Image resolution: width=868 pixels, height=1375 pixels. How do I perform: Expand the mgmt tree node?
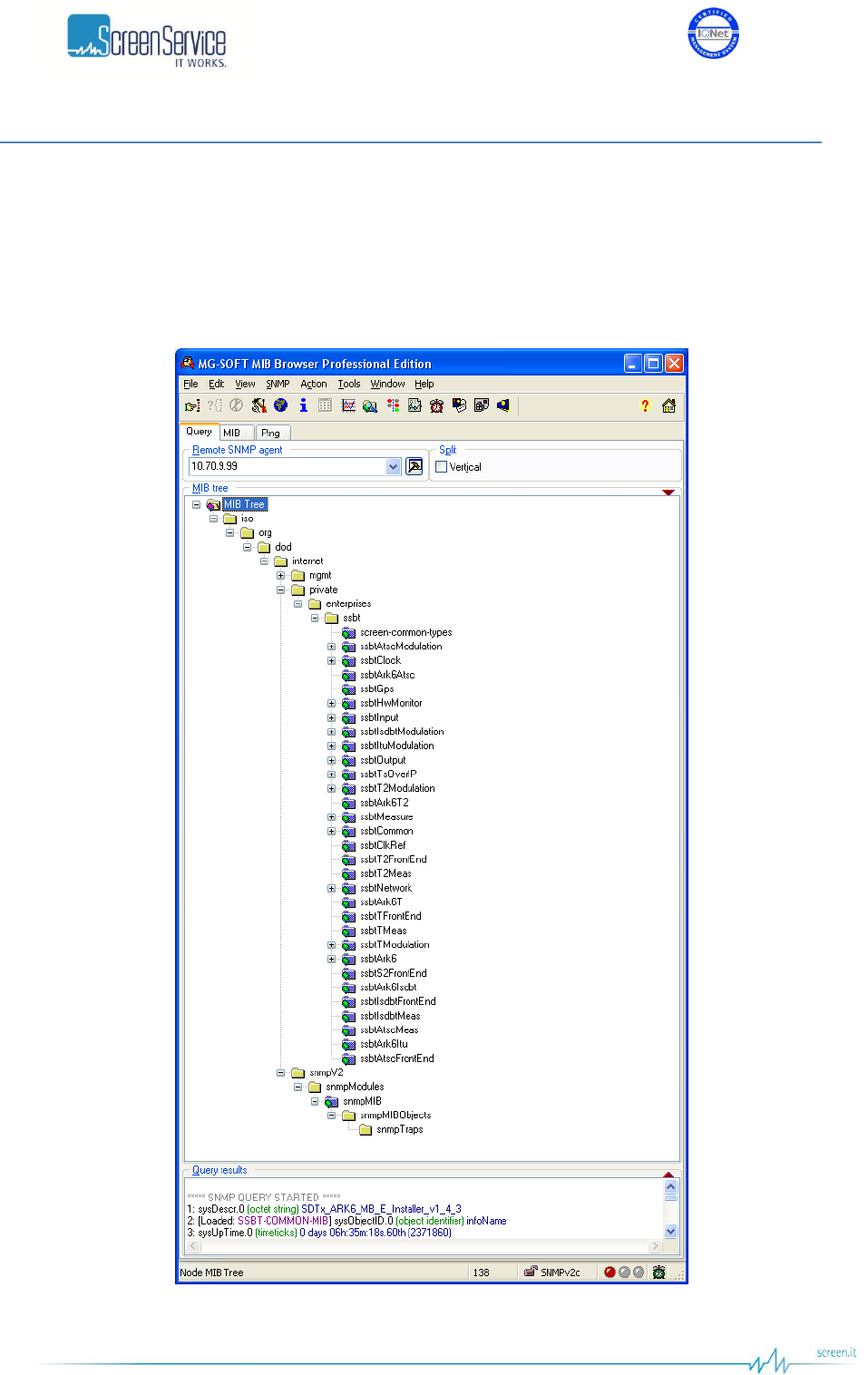(x=280, y=575)
